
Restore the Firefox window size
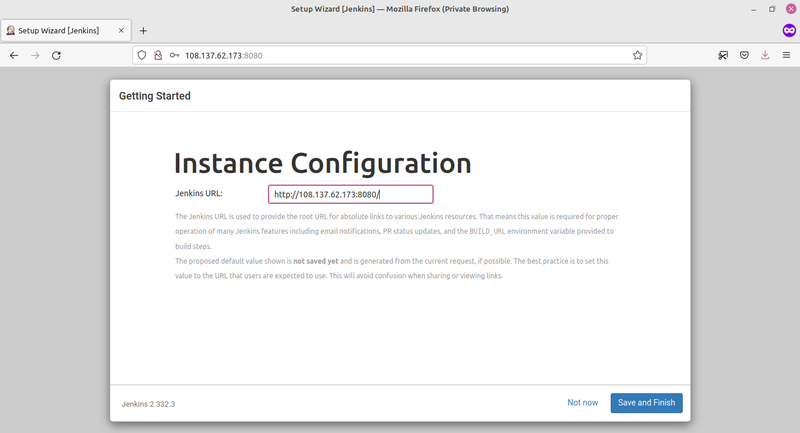coord(772,9)
